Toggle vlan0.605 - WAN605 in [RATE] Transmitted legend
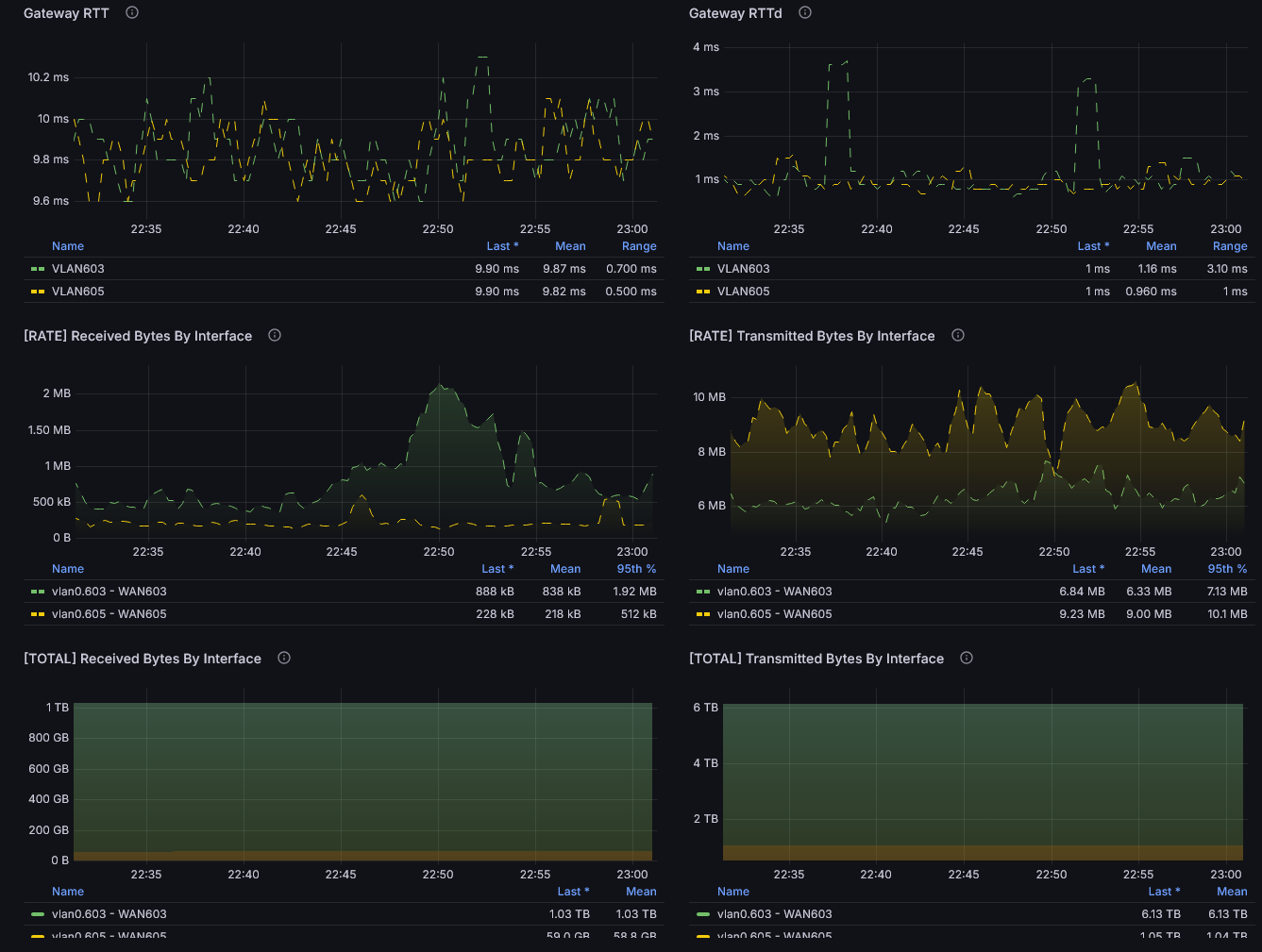Viewport: 1262px width, 952px height. pos(775,614)
